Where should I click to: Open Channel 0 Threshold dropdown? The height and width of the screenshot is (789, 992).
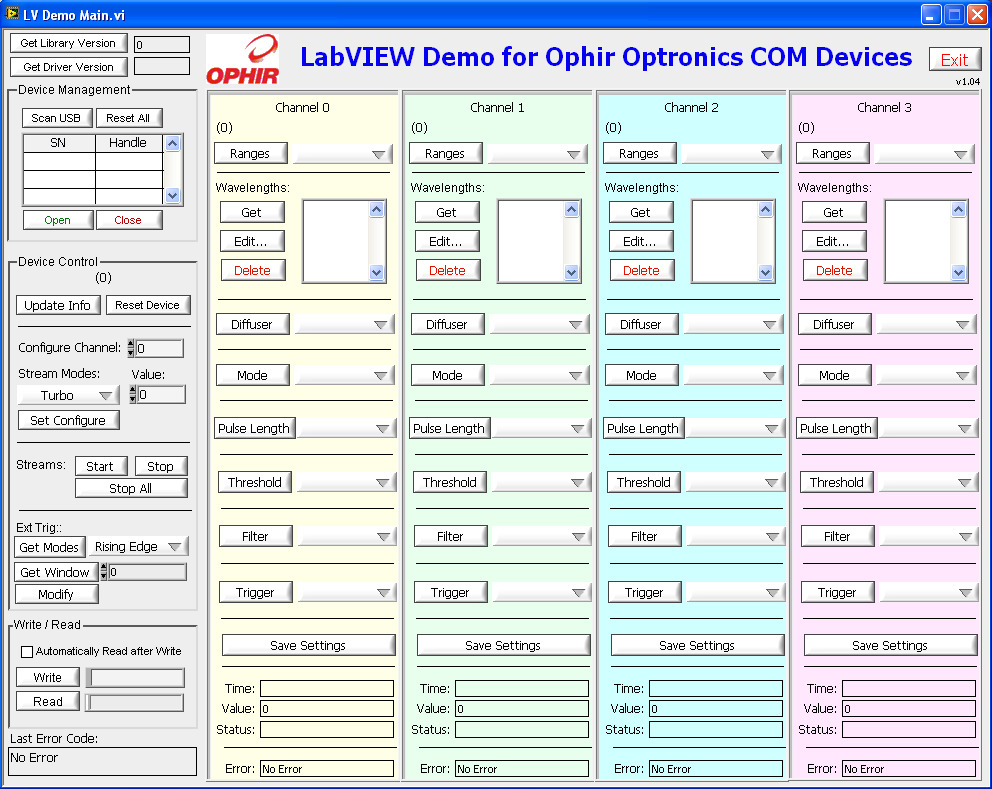pos(346,483)
